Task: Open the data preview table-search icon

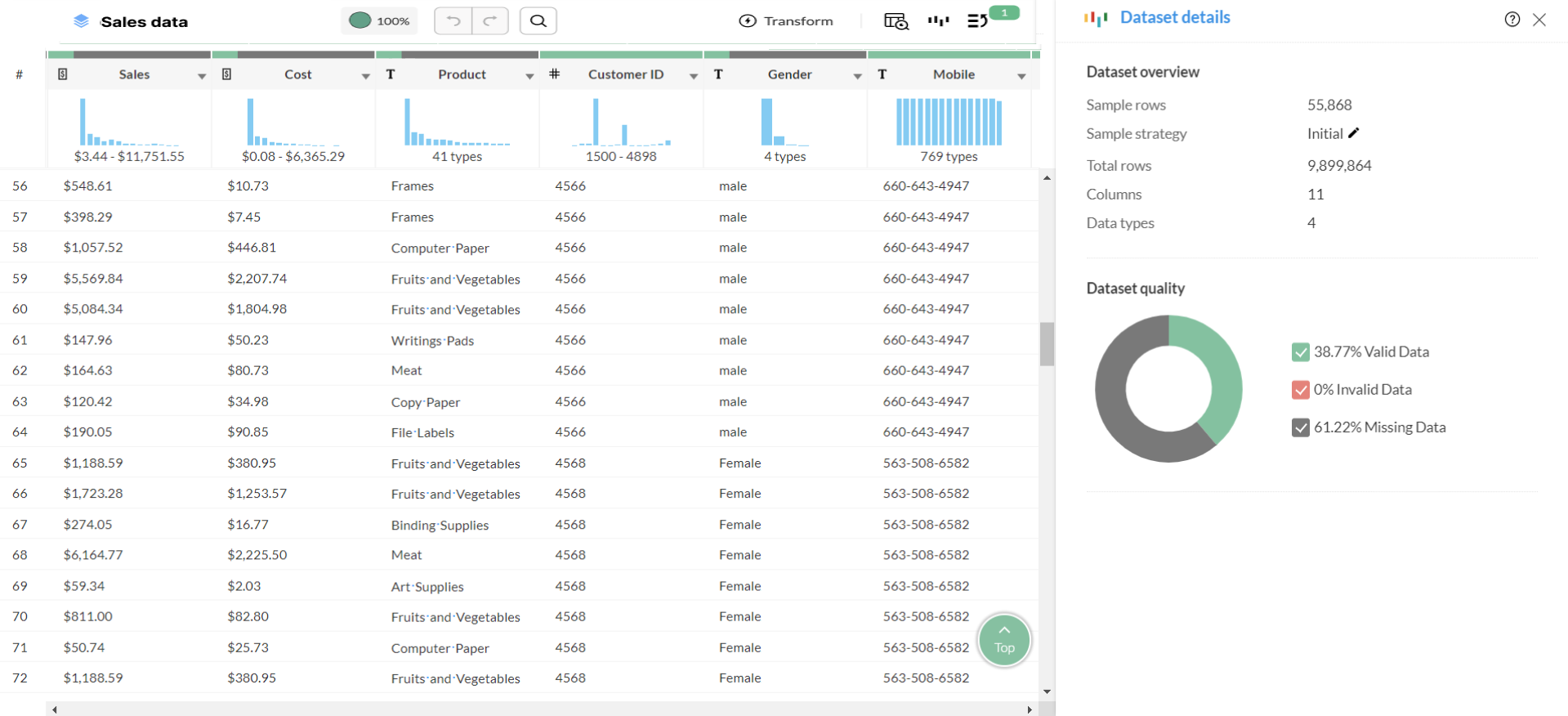Action: pyautogui.click(x=896, y=21)
